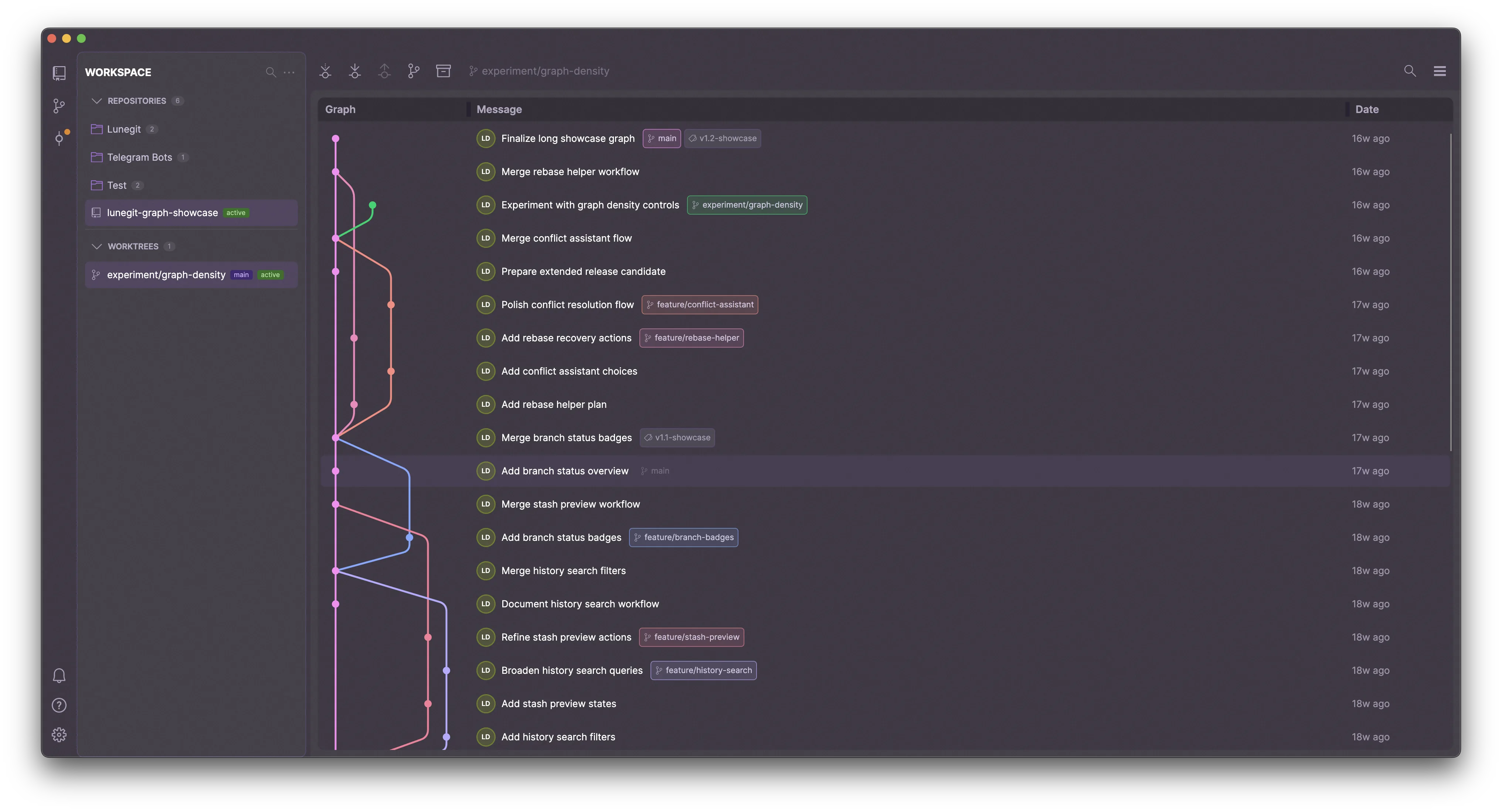Click the Message column header

click(499, 110)
